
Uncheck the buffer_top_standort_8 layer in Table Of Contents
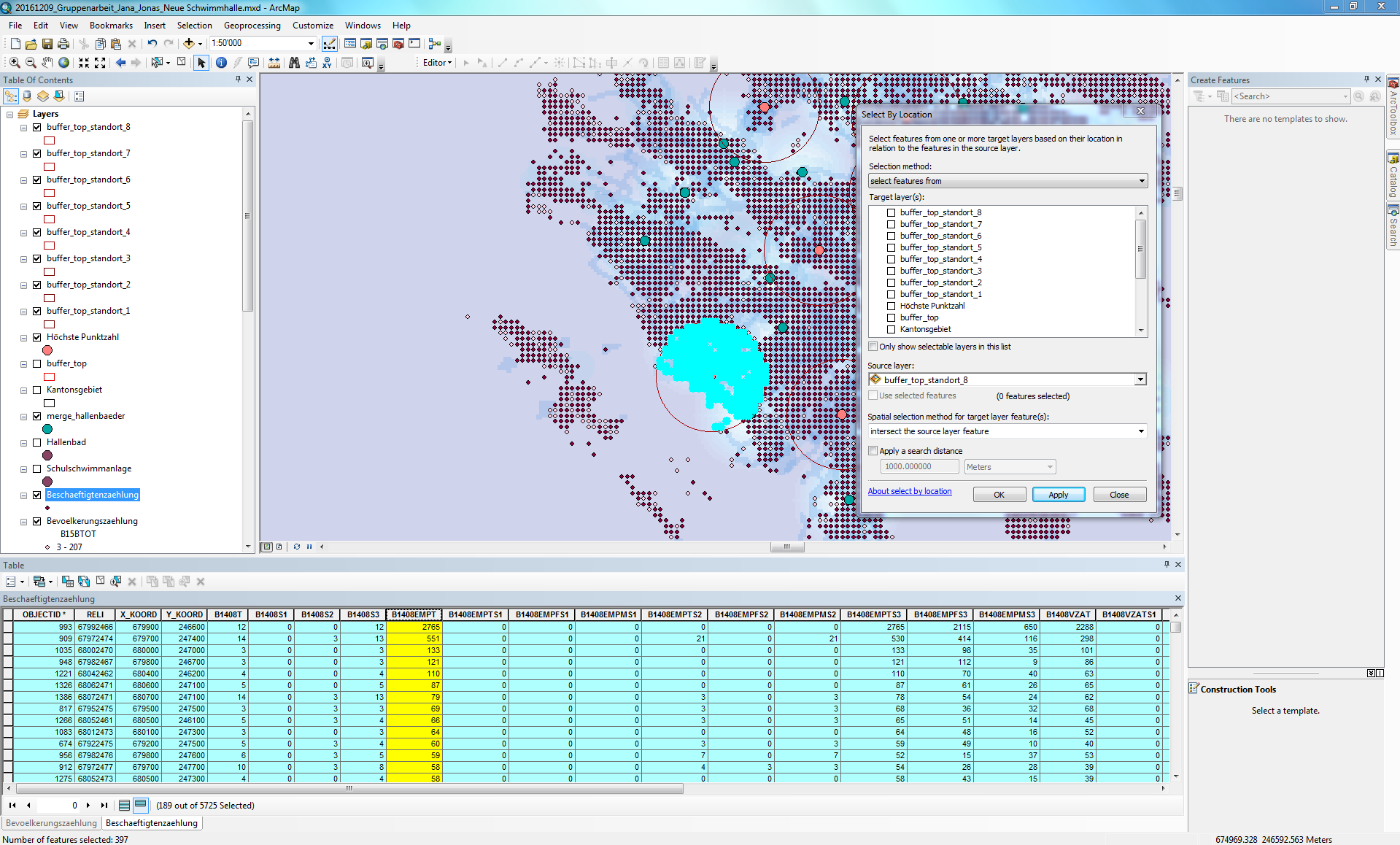(37, 127)
